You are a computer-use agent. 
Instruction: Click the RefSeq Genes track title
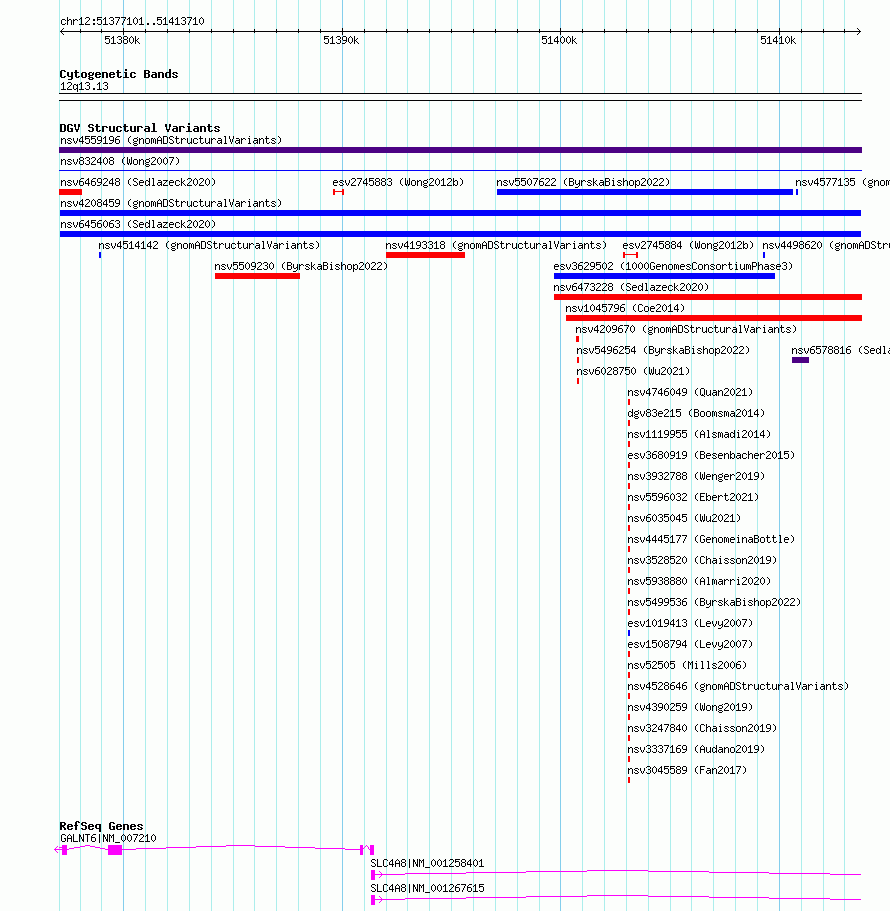[x=101, y=826]
